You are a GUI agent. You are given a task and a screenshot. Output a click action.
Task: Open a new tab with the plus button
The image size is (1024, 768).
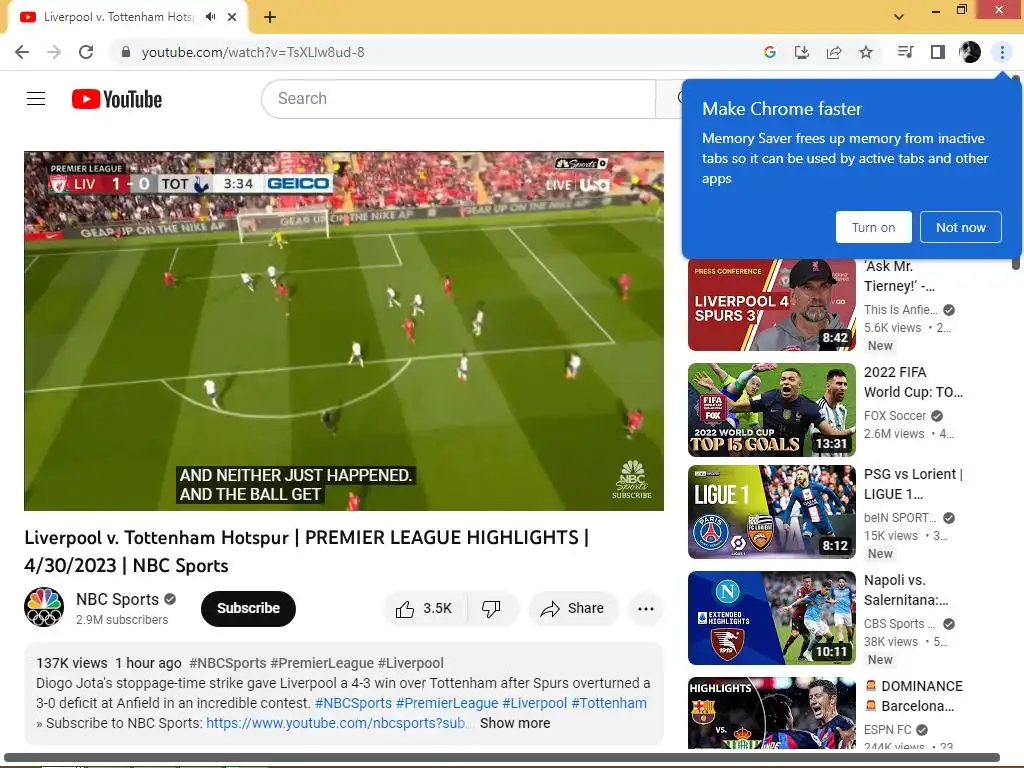[x=270, y=17]
